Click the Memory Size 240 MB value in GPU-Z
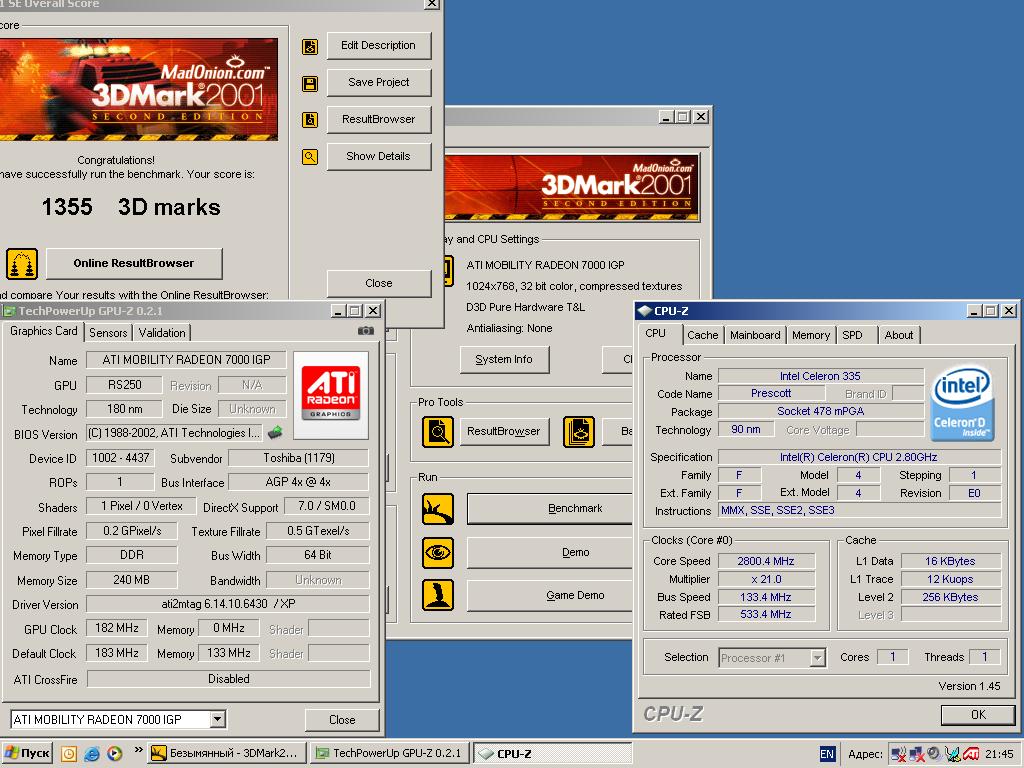The height and width of the screenshot is (768, 1024). (x=131, y=580)
